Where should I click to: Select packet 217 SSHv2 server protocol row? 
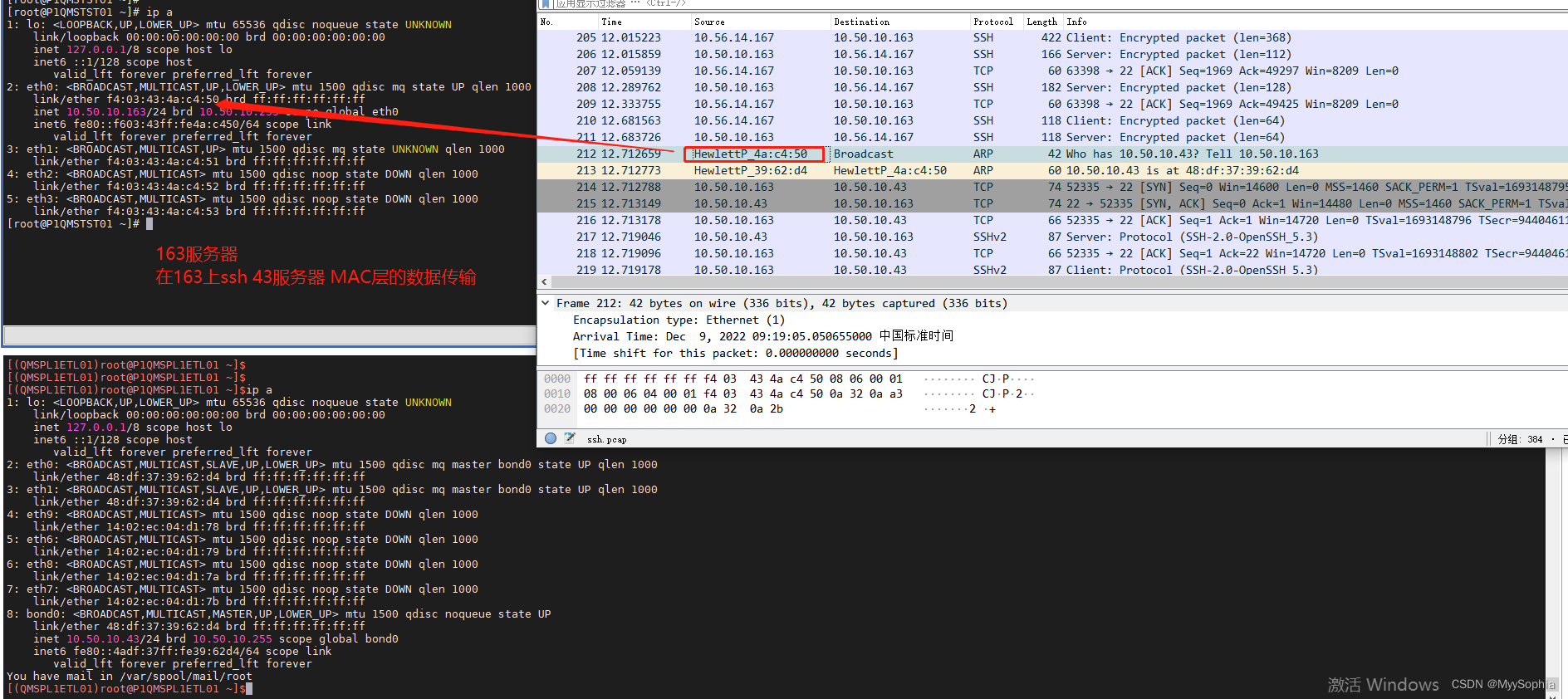click(x=1052, y=237)
